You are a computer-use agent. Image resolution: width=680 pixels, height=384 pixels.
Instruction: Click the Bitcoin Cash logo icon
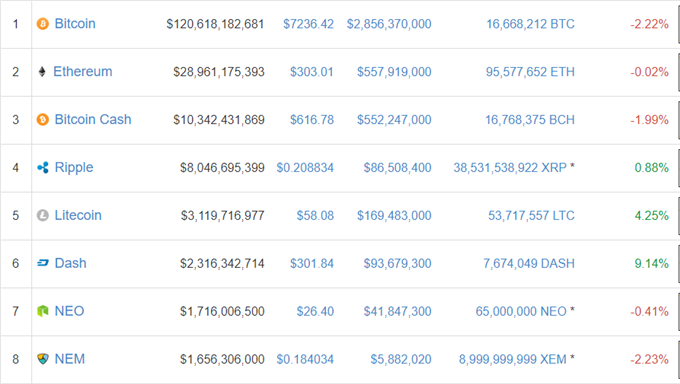click(42, 119)
